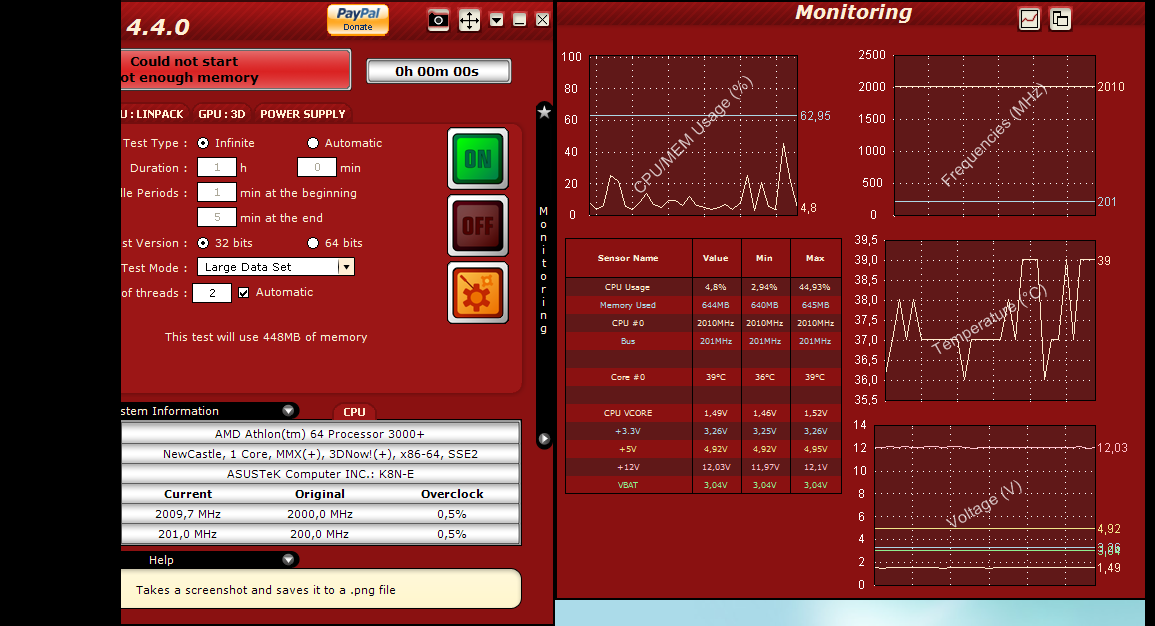The width and height of the screenshot is (1155, 626).
Task: Click the +3.3V sensor row
Action: (x=703, y=431)
